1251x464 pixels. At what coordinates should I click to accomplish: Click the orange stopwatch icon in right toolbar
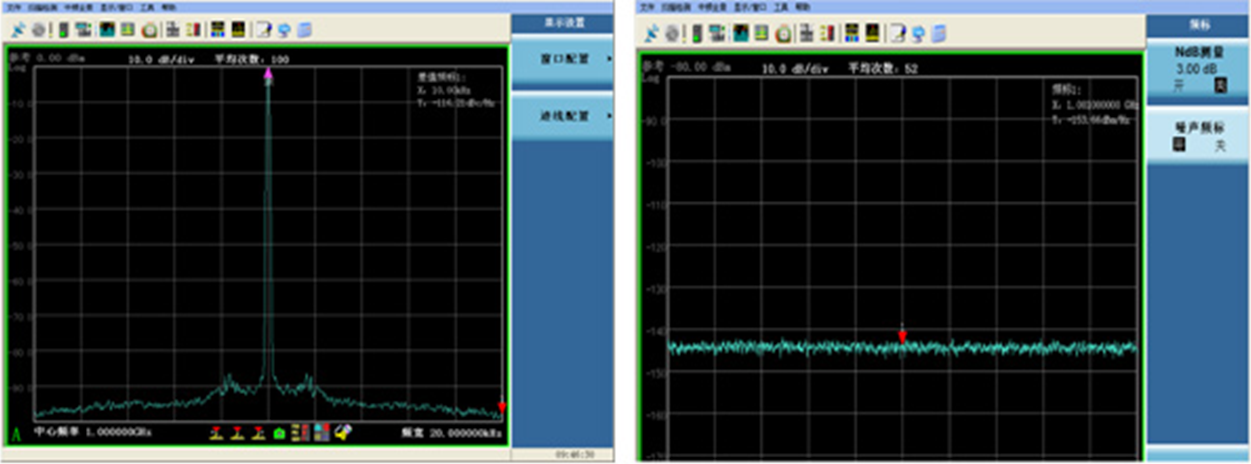[783, 32]
